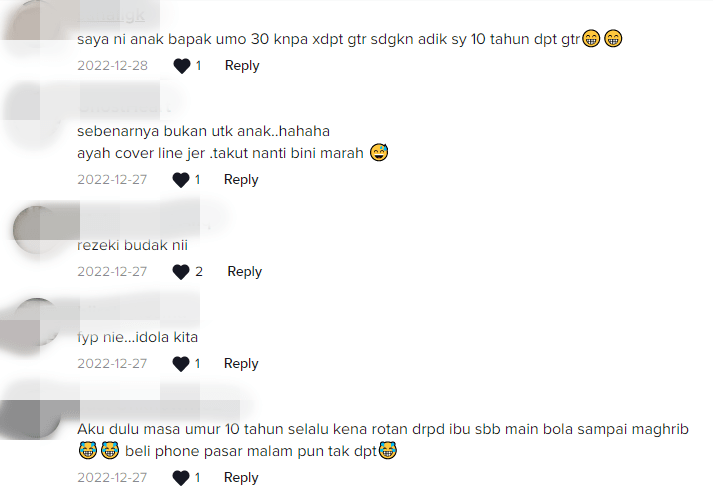
Task: Reply to the 'fyp nie...idola kita' comment
Action: pyautogui.click(x=241, y=364)
